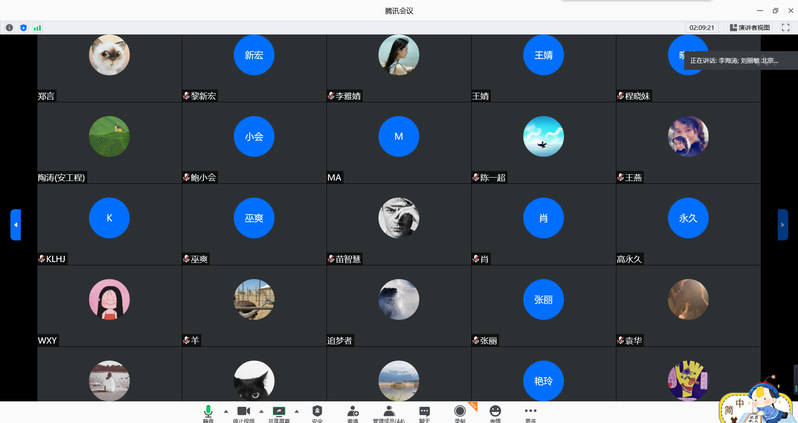Stop video using the camera button

pos(243,411)
